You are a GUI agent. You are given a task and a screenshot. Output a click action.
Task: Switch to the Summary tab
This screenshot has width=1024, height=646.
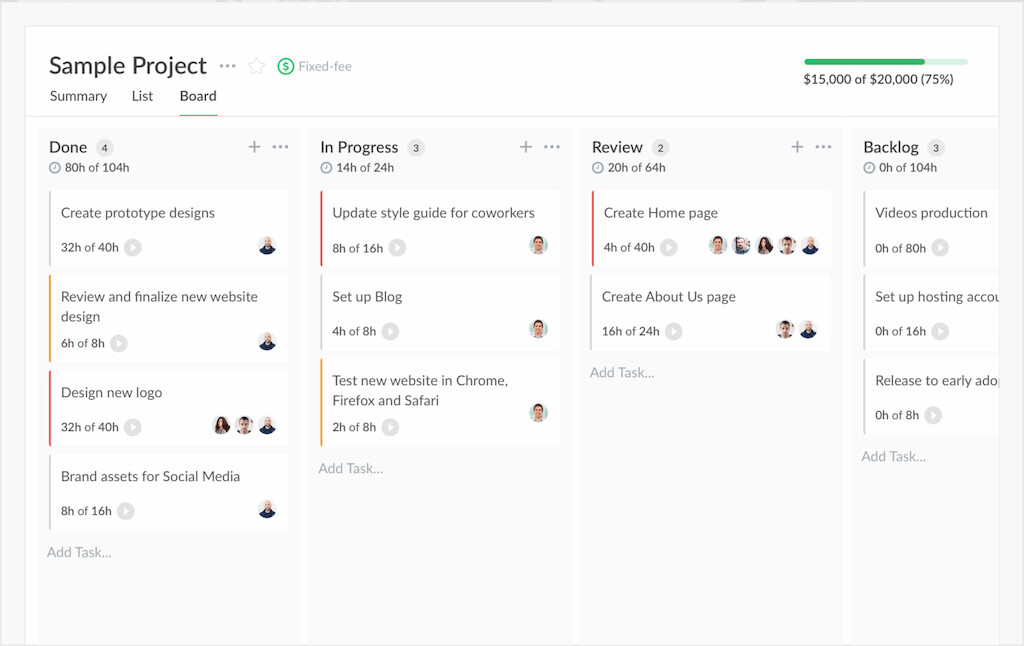tap(77, 96)
